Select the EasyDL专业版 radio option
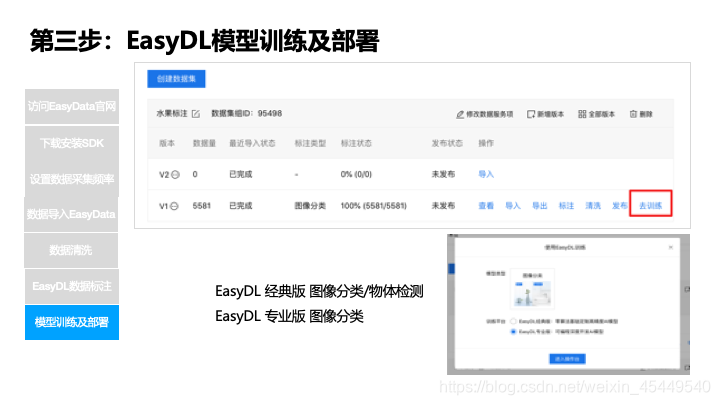 pos(513,332)
